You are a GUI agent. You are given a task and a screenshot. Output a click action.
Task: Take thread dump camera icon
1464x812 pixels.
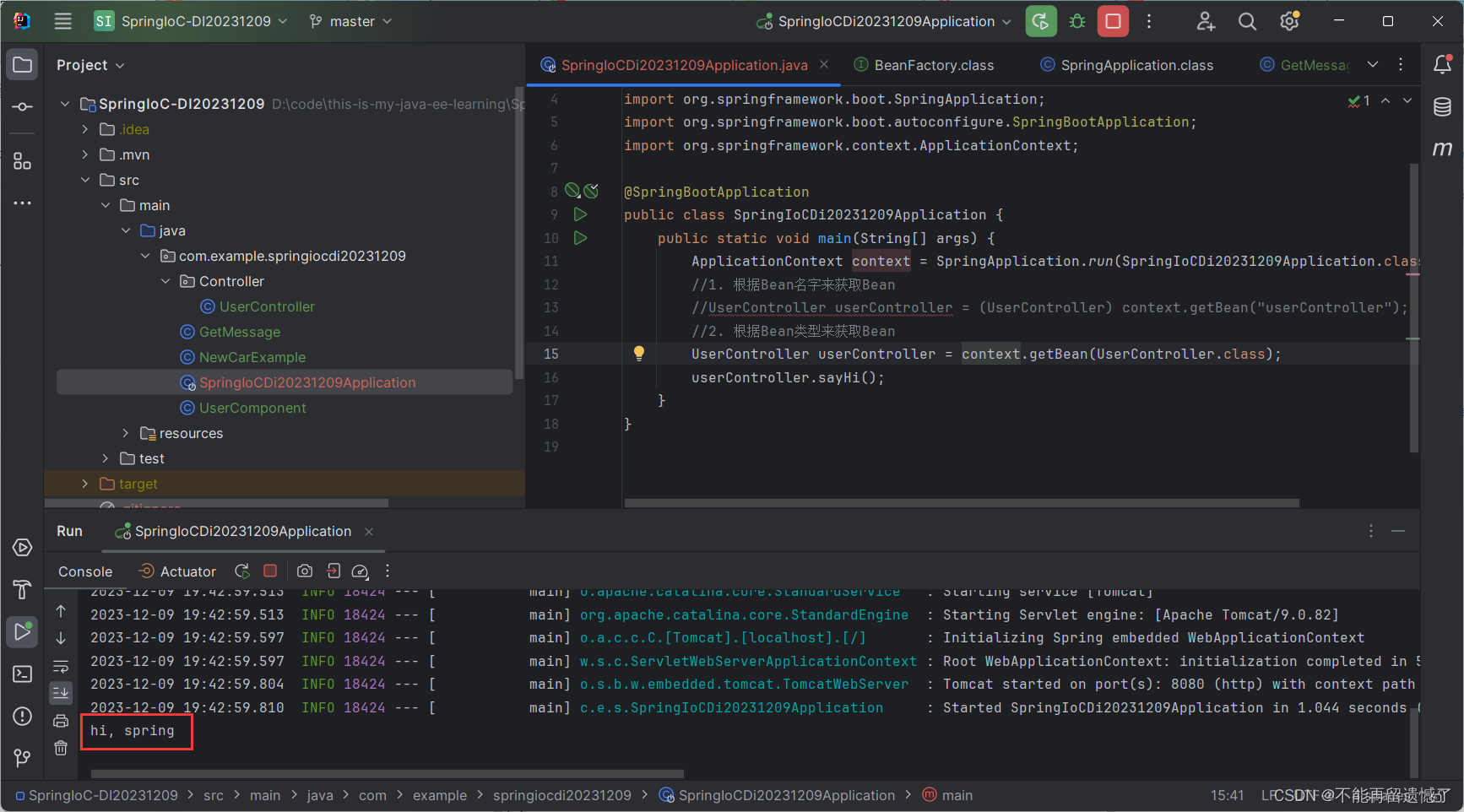click(x=305, y=571)
